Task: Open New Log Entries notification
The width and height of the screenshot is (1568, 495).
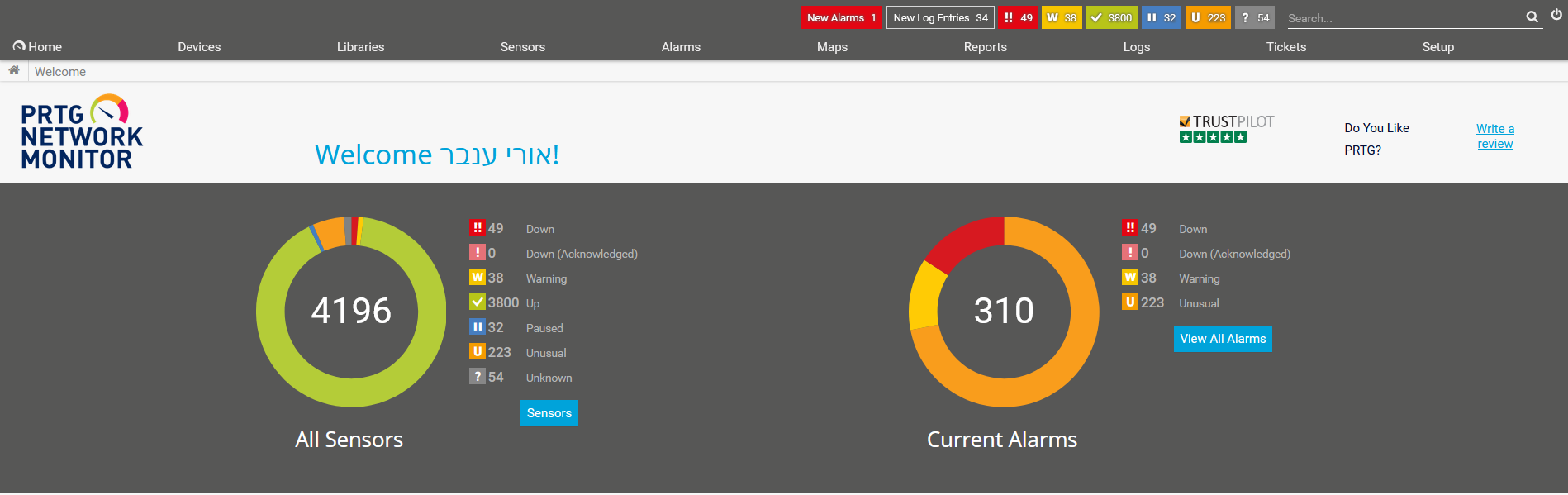Action: click(940, 17)
